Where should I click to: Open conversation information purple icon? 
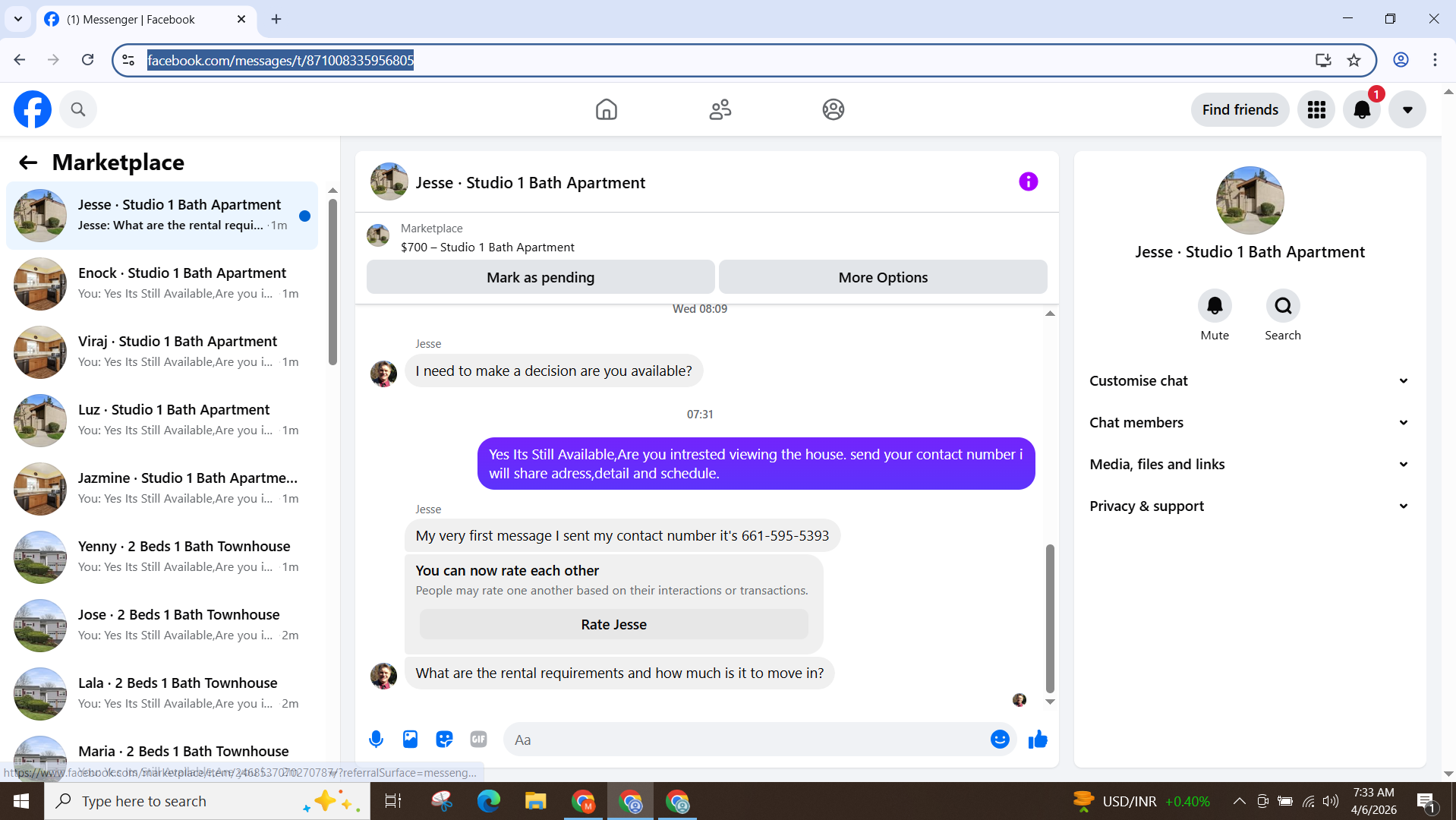1029,182
